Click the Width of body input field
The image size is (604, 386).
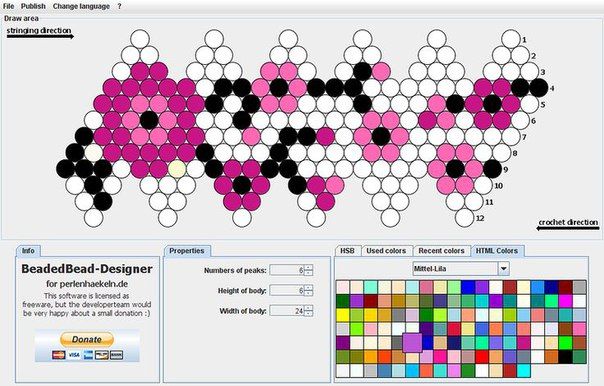click(x=287, y=310)
